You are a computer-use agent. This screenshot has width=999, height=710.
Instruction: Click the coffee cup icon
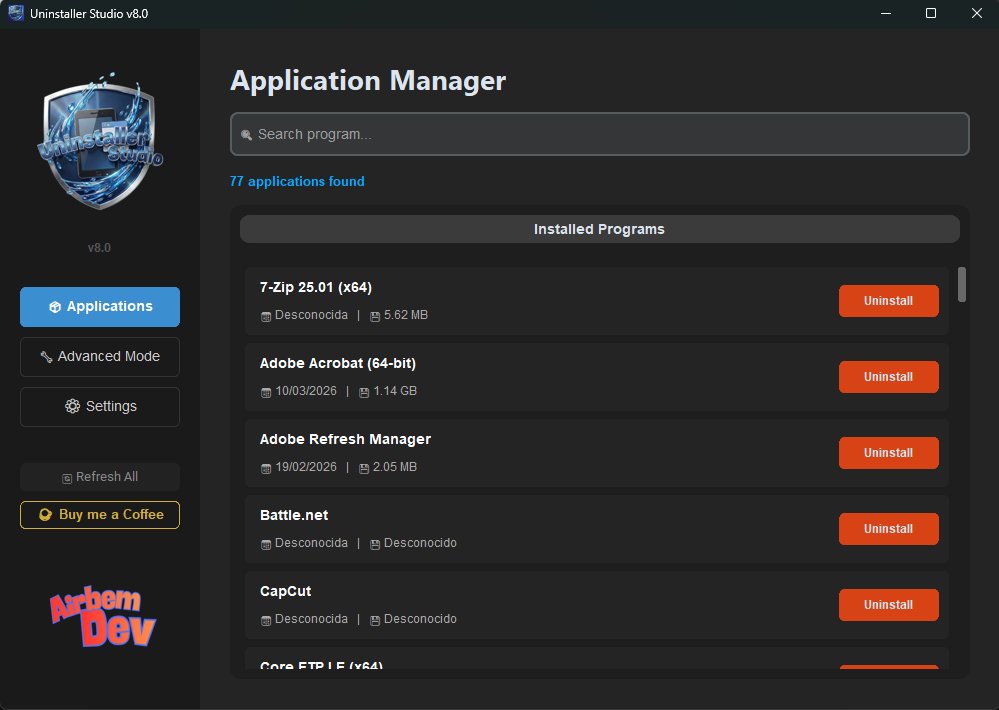tap(45, 515)
